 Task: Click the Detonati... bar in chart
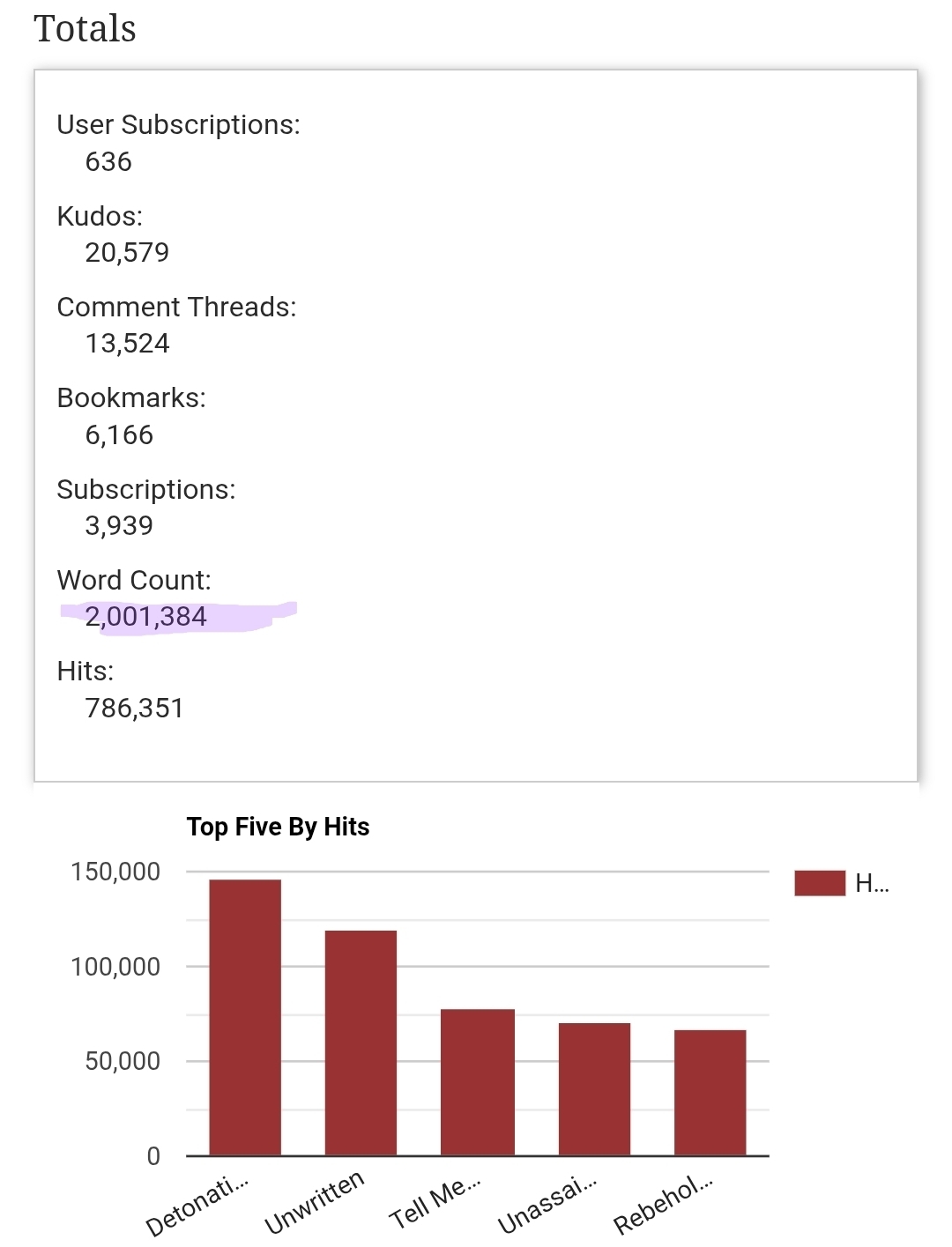click(245, 1017)
